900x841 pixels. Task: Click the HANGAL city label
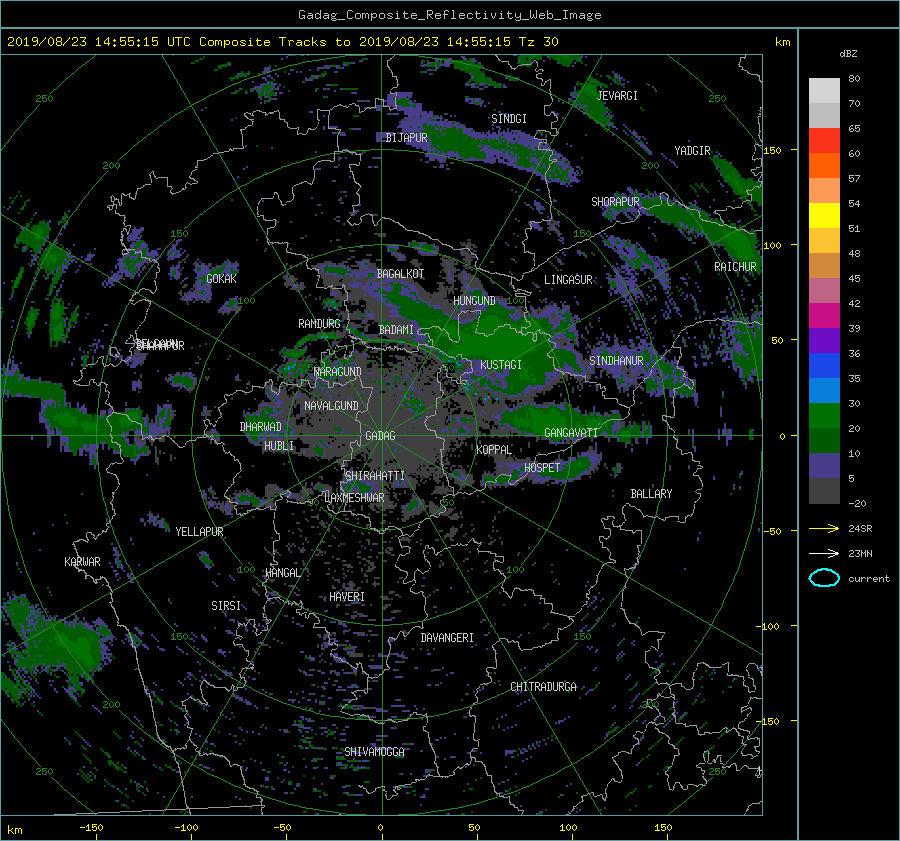point(282,573)
